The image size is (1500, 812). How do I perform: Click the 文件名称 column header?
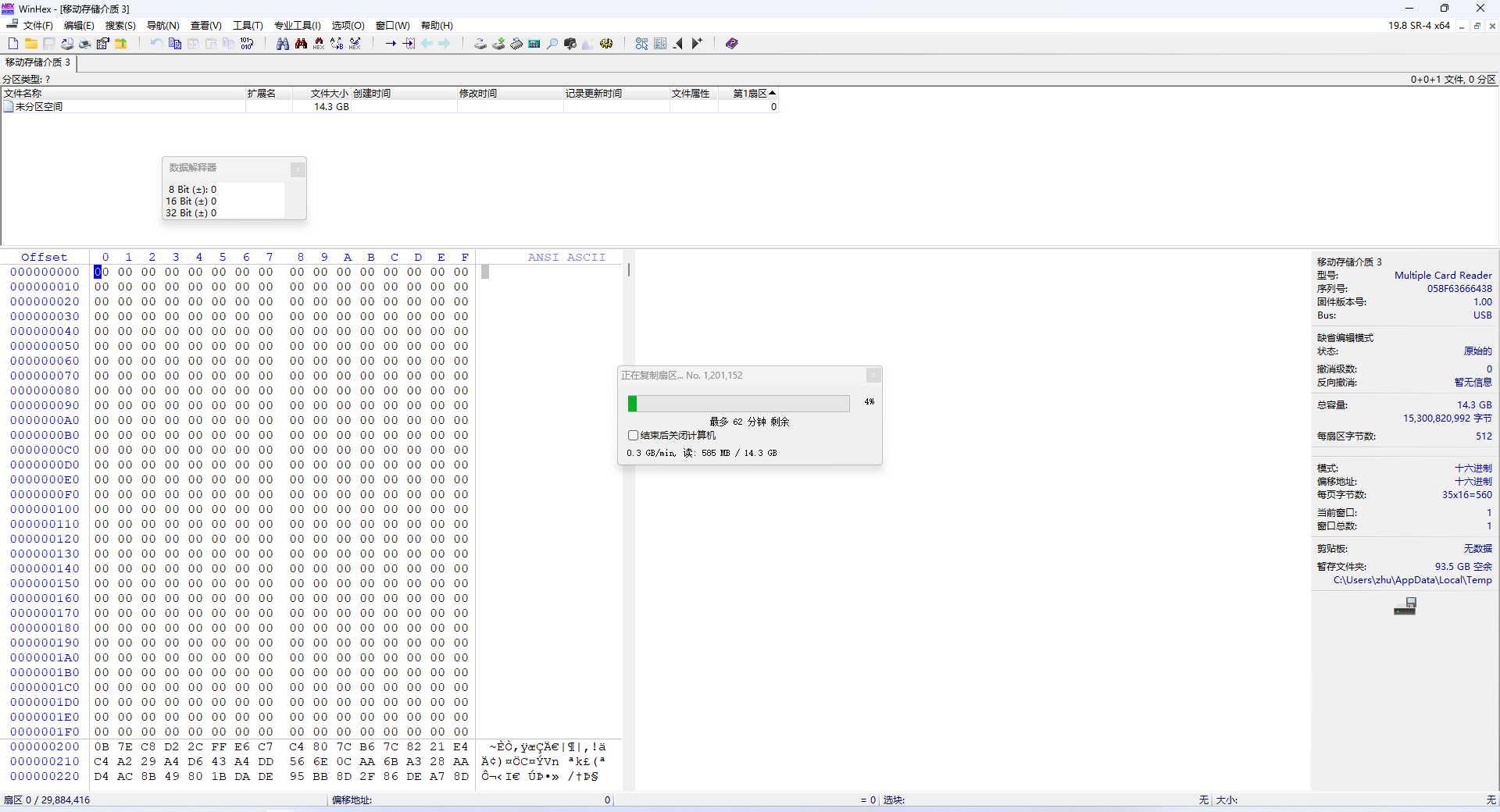pos(23,94)
